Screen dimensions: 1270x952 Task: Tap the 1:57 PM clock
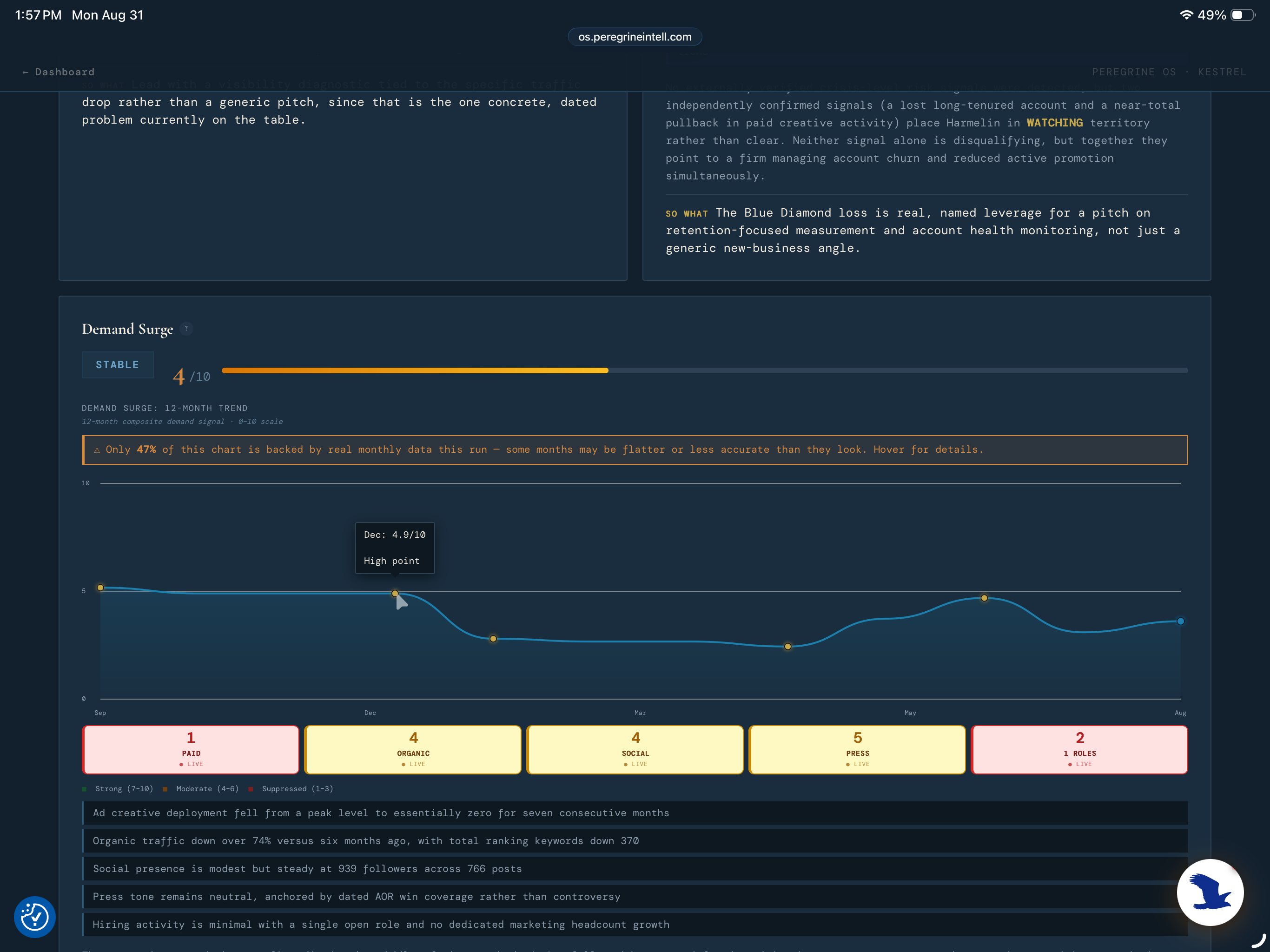pos(38,15)
